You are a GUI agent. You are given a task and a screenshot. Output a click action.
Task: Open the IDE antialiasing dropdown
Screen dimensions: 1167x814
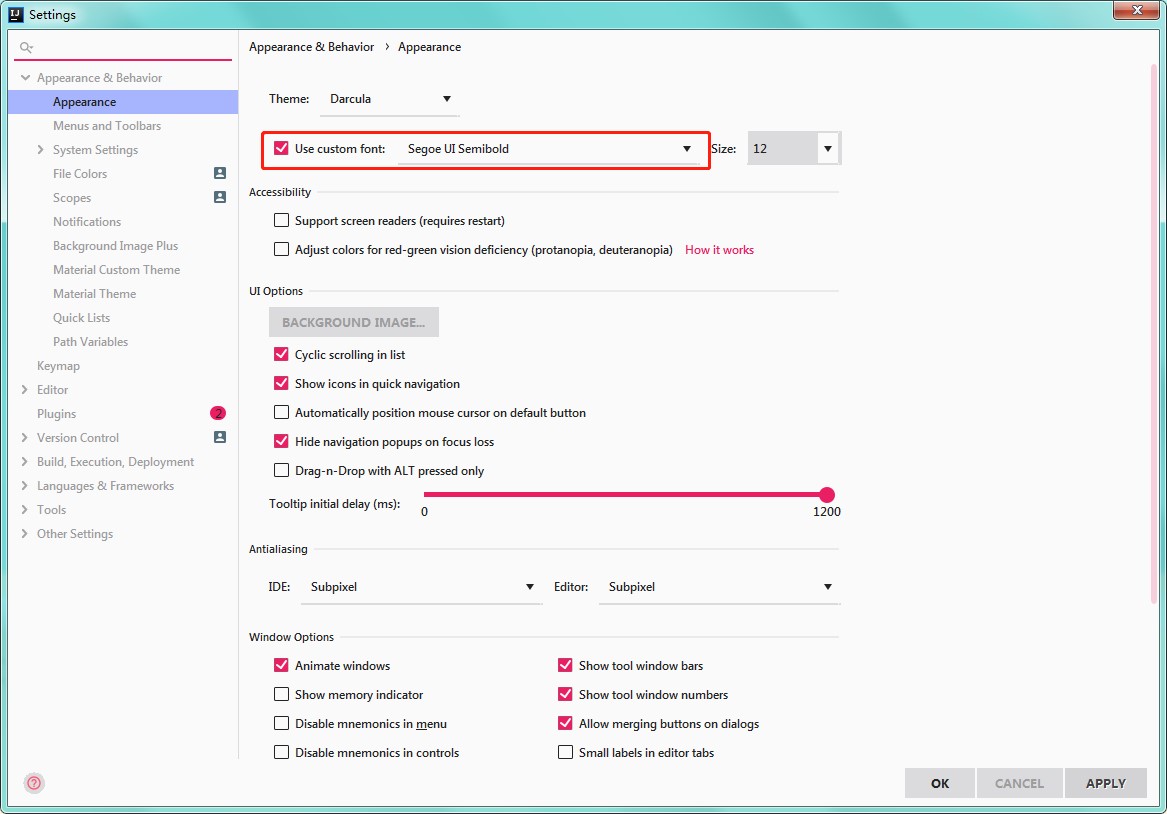tap(421, 587)
